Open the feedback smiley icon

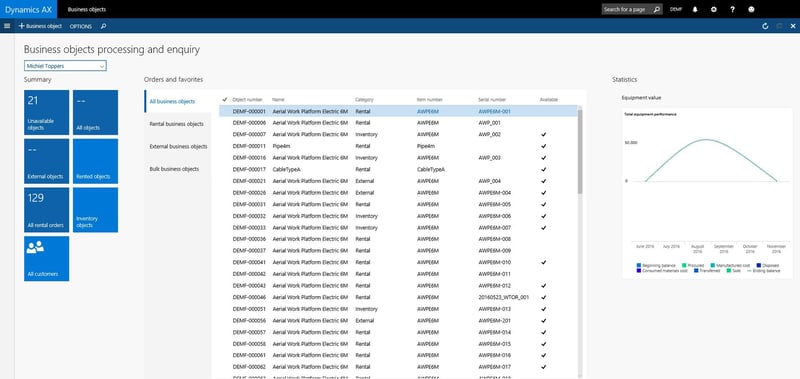click(751, 9)
